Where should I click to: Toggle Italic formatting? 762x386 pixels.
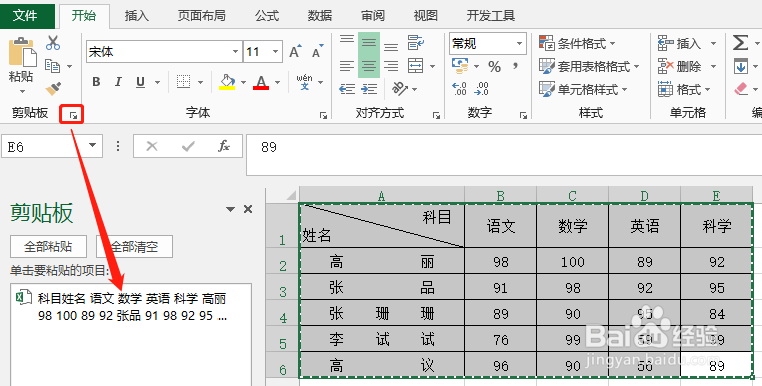tap(118, 82)
